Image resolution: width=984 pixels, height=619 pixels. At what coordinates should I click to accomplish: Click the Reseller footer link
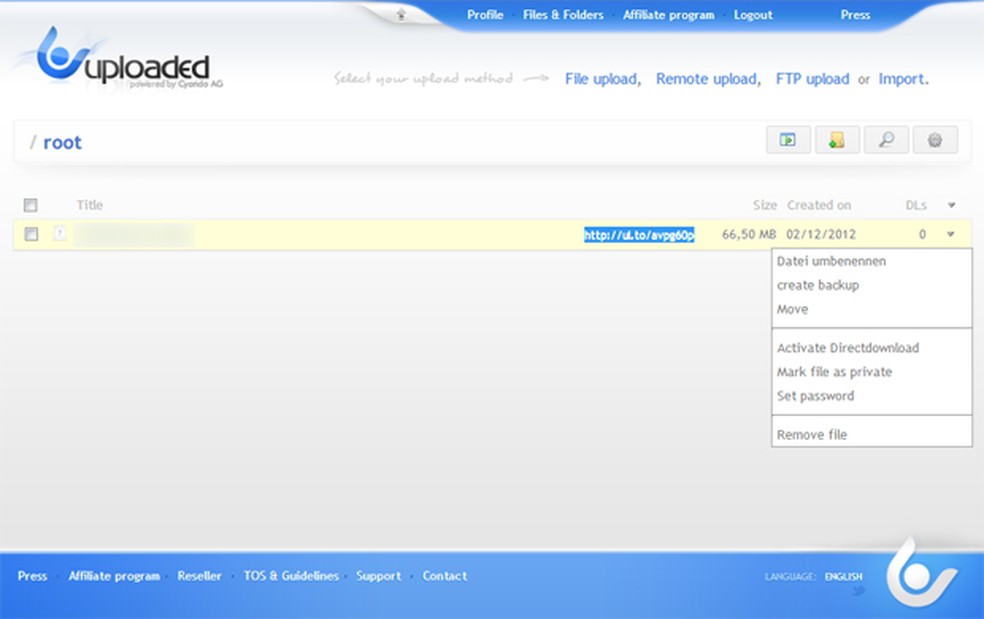tap(199, 576)
